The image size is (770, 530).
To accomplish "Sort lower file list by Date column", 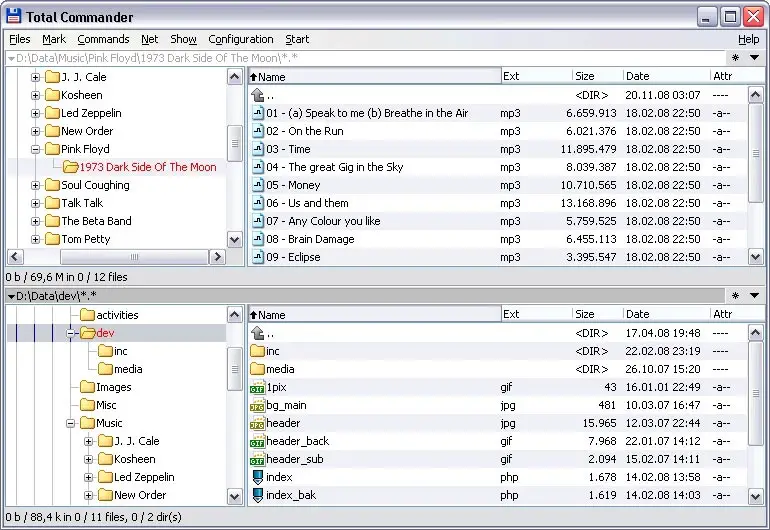I will [x=664, y=314].
